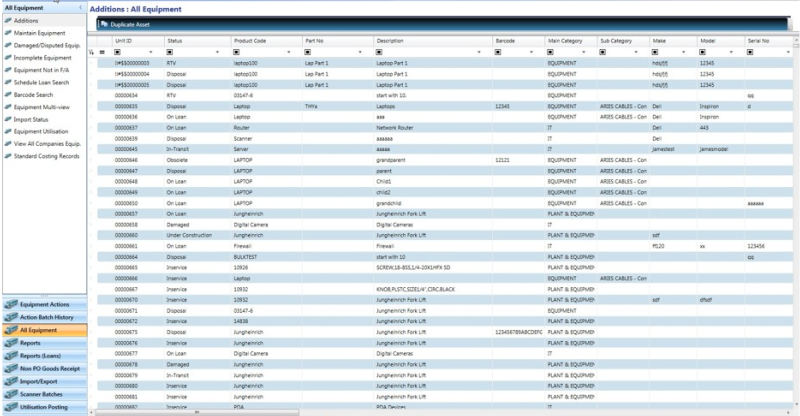Click the Additions item icon
The width and height of the screenshot is (800, 416).
click(x=8, y=20)
